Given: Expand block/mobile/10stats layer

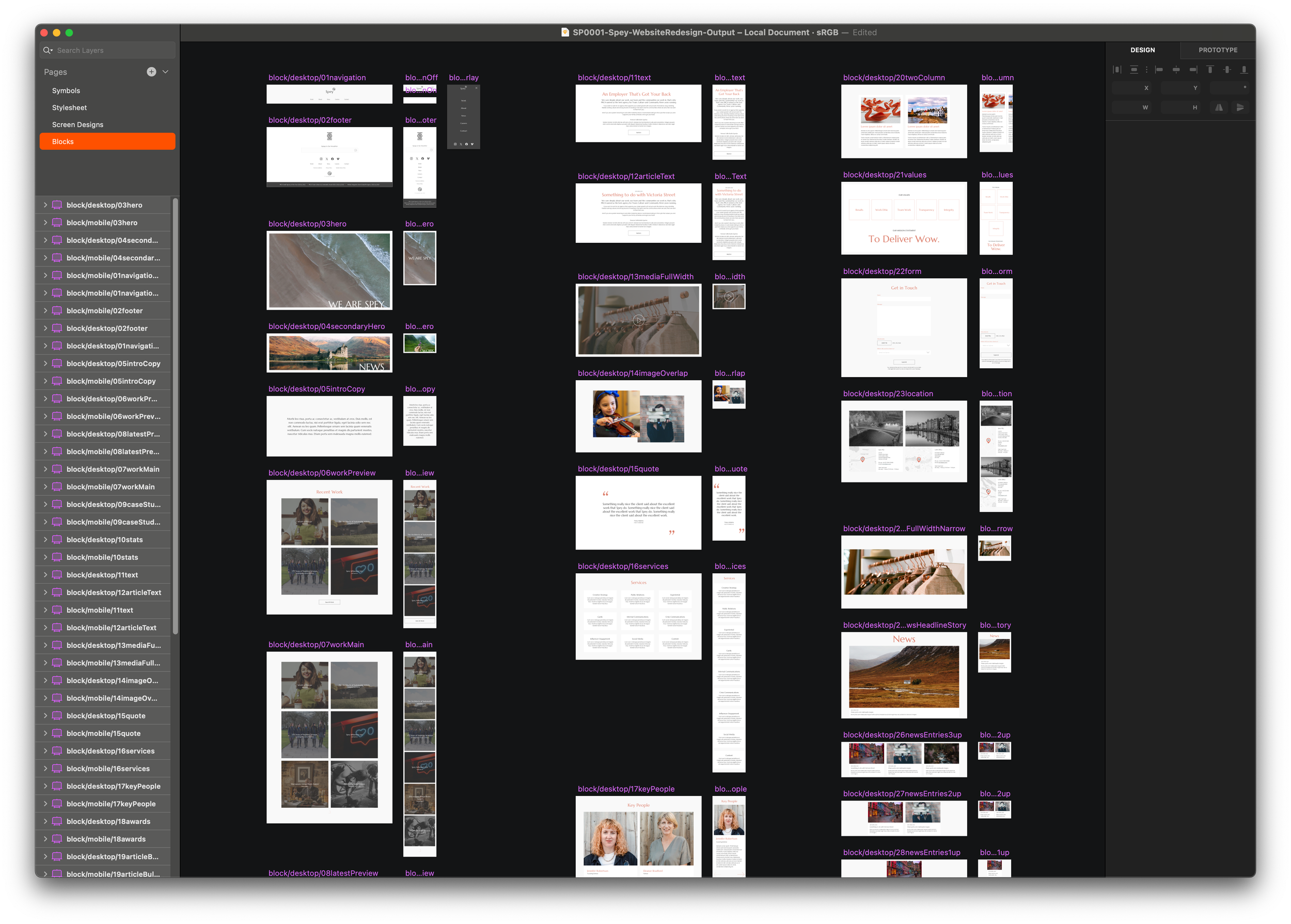Looking at the screenshot, I should coord(45,557).
